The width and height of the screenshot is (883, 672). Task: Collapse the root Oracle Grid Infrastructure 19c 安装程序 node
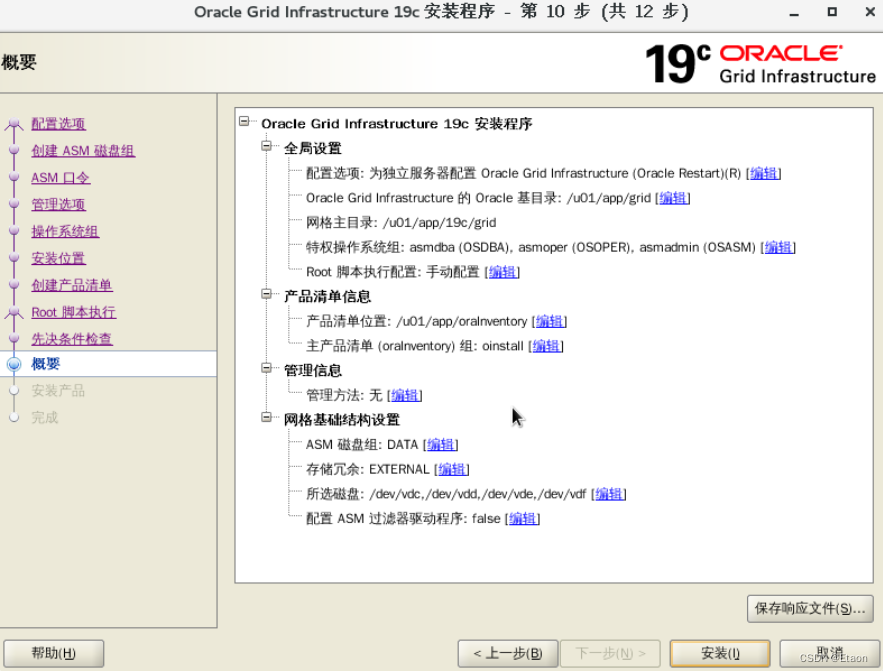244,122
